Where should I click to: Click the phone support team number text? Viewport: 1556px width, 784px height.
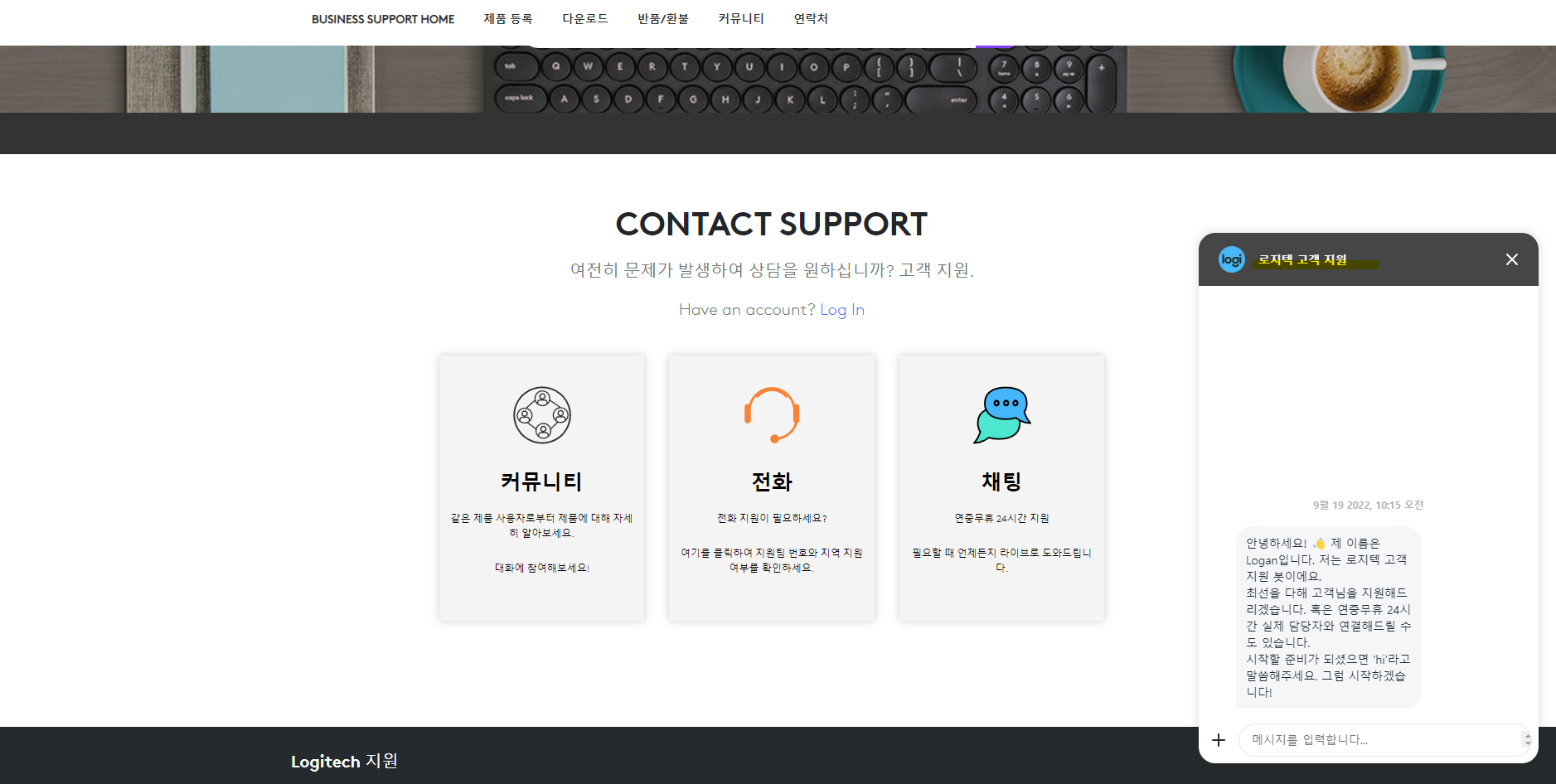(x=772, y=560)
